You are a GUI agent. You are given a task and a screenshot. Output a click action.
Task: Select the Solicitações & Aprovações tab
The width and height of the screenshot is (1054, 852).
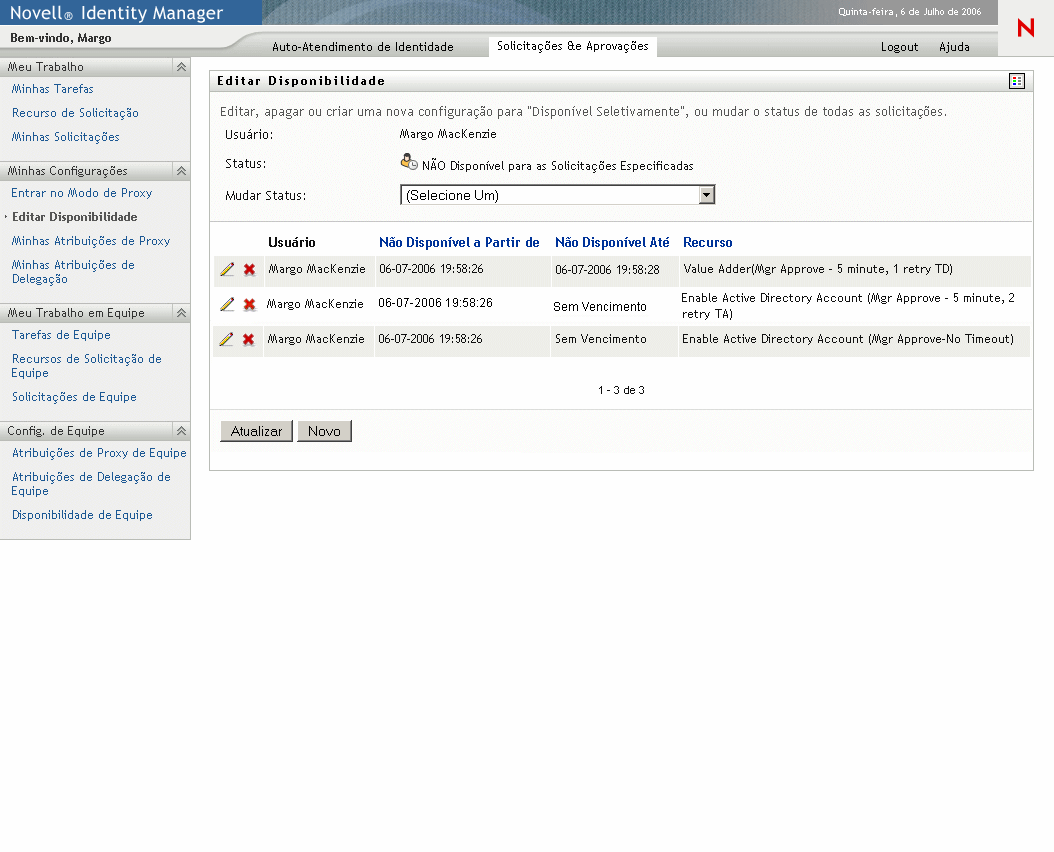click(x=572, y=47)
